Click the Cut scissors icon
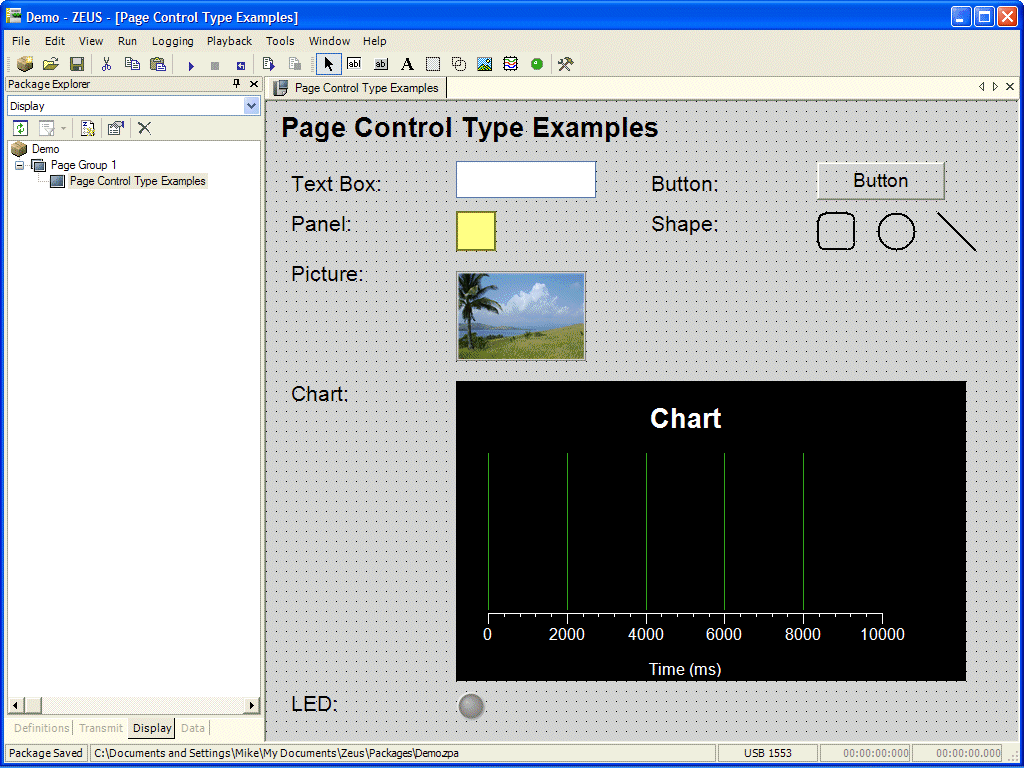Screen dimensions: 1024x768 [x=106, y=64]
